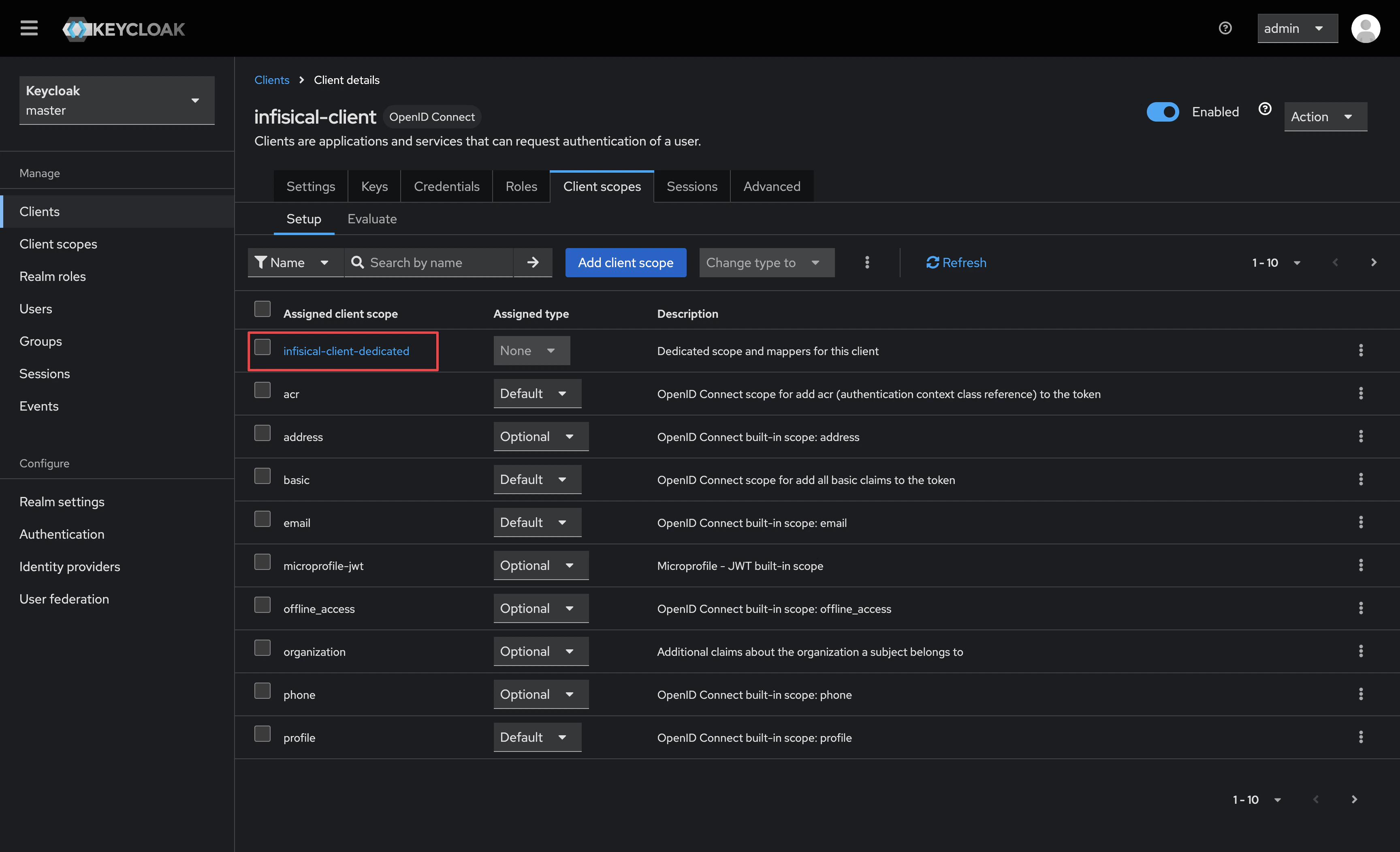The height and width of the screenshot is (852, 1400).
Task: Switch to the Settings tab
Action: click(x=310, y=186)
